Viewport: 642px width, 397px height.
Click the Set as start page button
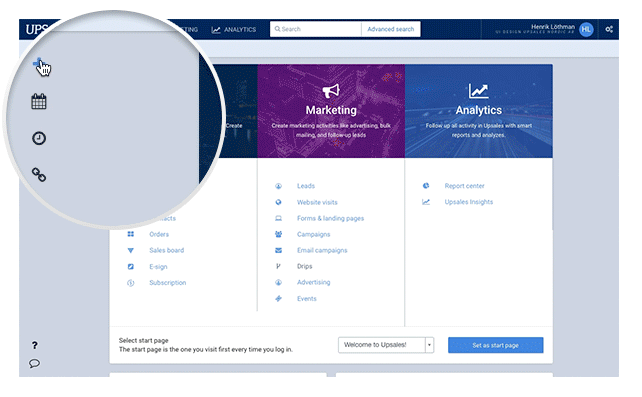pyautogui.click(x=495, y=345)
